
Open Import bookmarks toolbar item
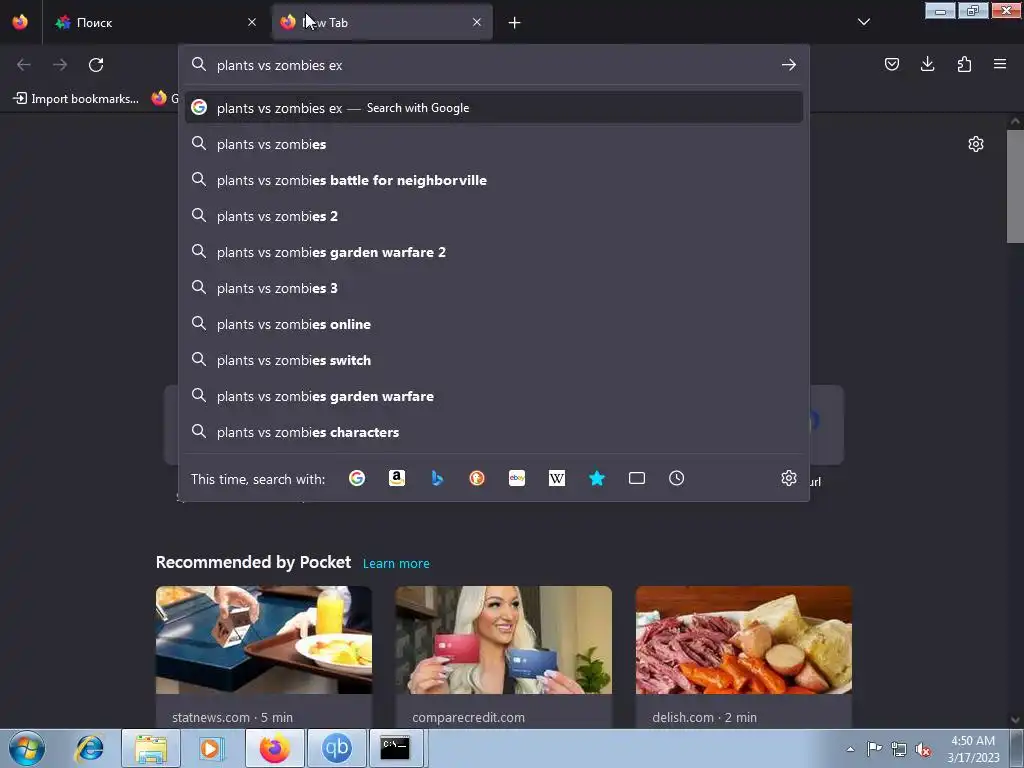pyautogui.click(x=76, y=99)
